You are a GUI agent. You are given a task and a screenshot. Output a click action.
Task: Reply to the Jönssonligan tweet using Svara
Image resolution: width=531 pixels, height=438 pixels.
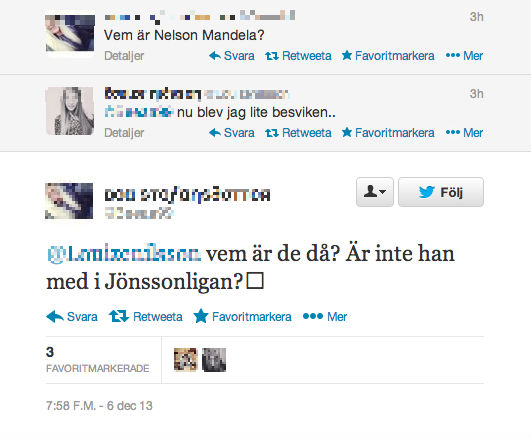72,317
